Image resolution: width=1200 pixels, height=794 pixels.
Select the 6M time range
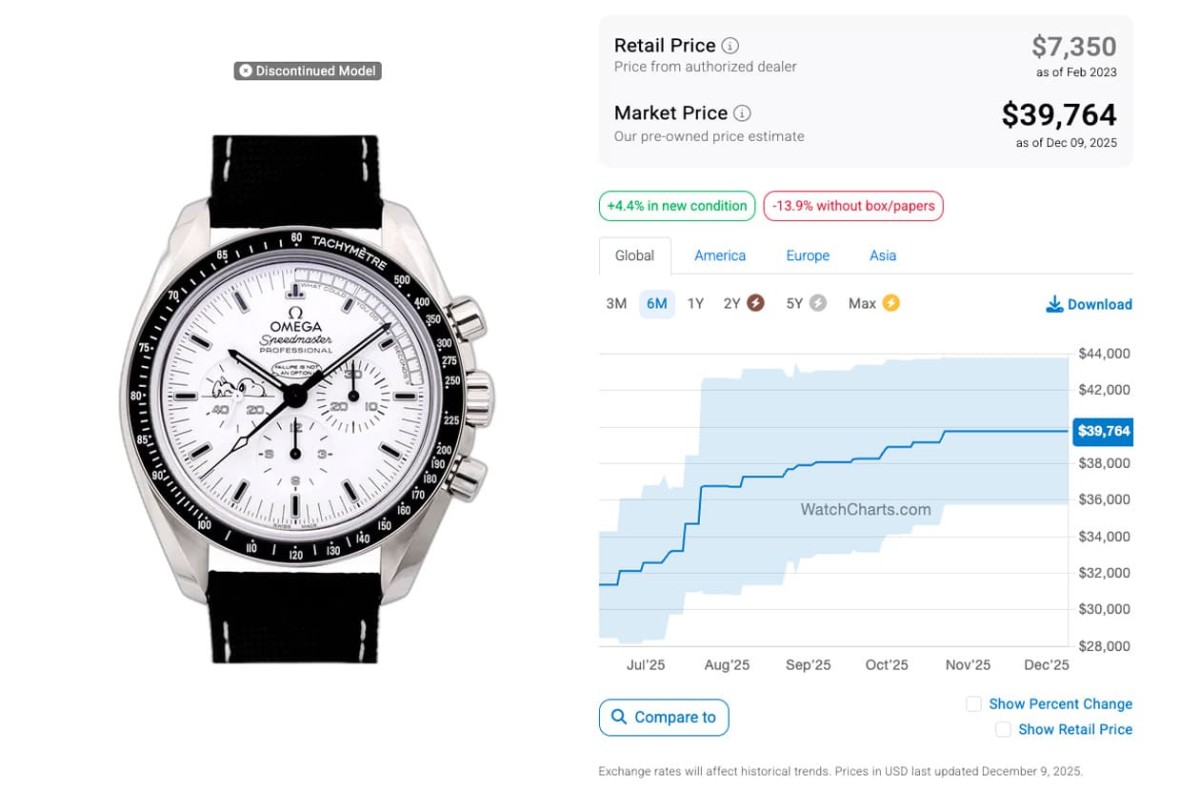pyautogui.click(x=657, y=304)
